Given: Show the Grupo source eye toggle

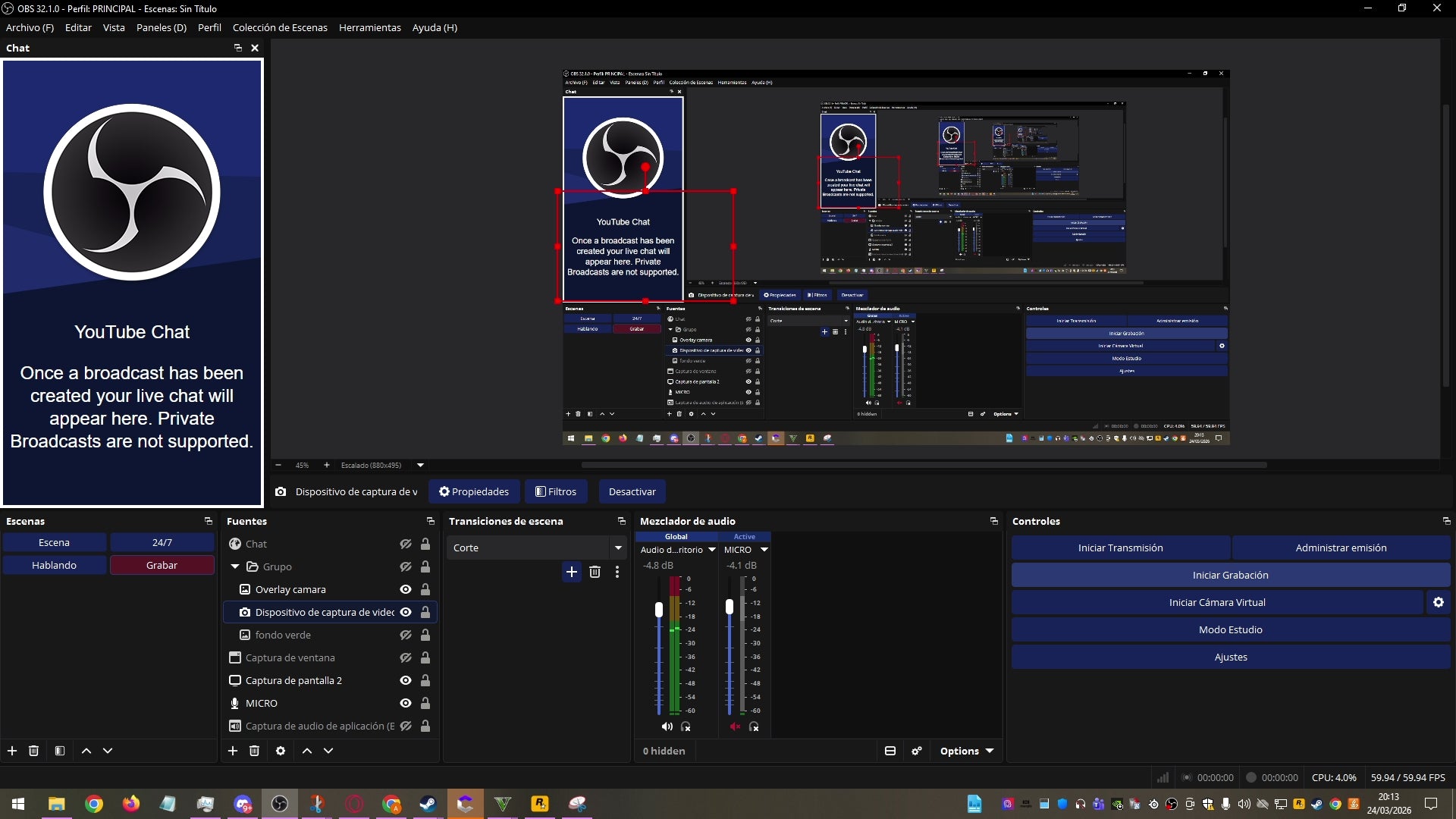Looking at the screenshot, I should click(406, 566).
